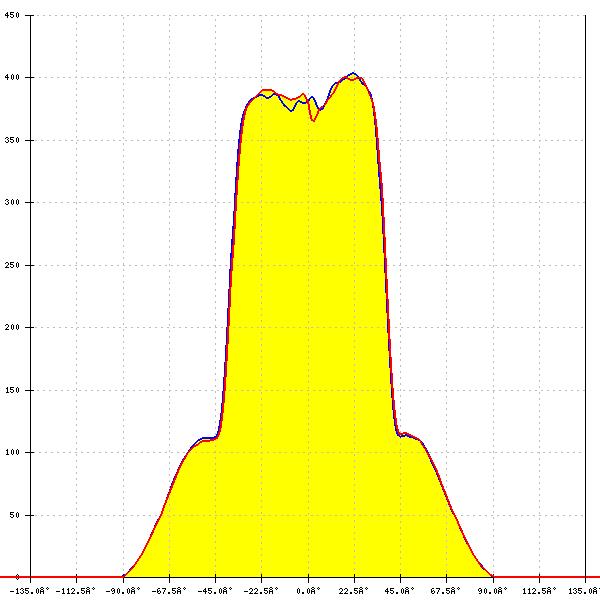Click the 0.0 label on the horizontal axis

[x=308, y=590]
